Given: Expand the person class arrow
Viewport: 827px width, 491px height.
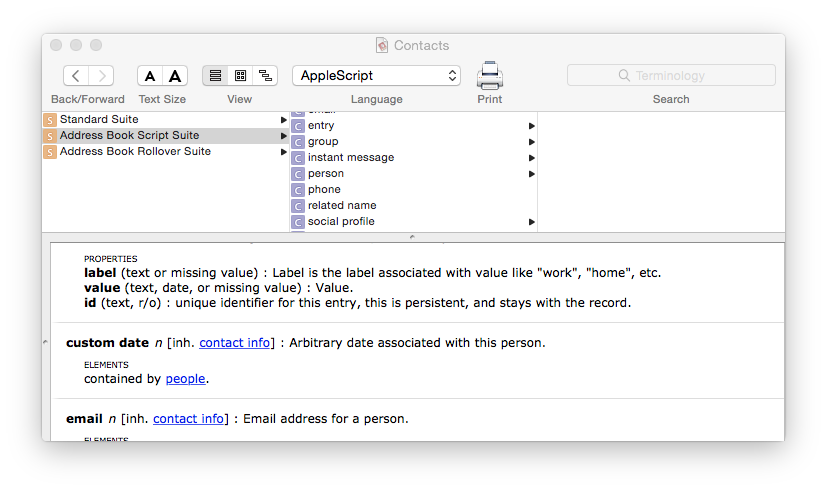Looking at the screenshot, I should point(532,174).
